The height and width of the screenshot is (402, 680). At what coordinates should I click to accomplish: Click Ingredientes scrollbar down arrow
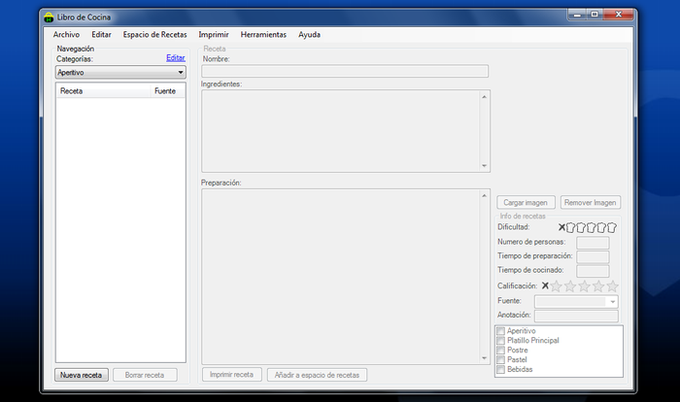[x=484, y=166]
